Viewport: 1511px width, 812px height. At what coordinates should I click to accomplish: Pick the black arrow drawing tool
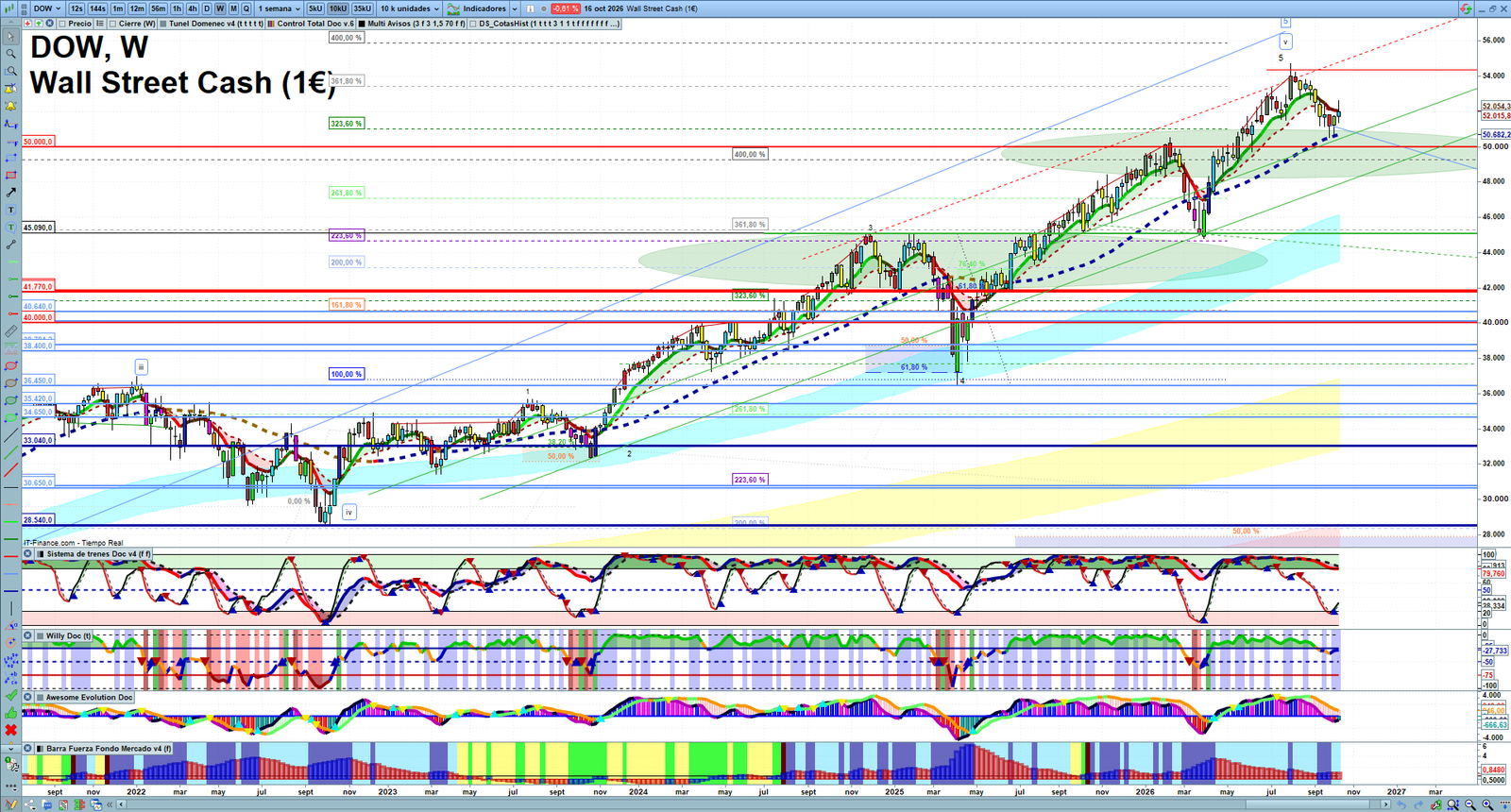click(10, 192)
